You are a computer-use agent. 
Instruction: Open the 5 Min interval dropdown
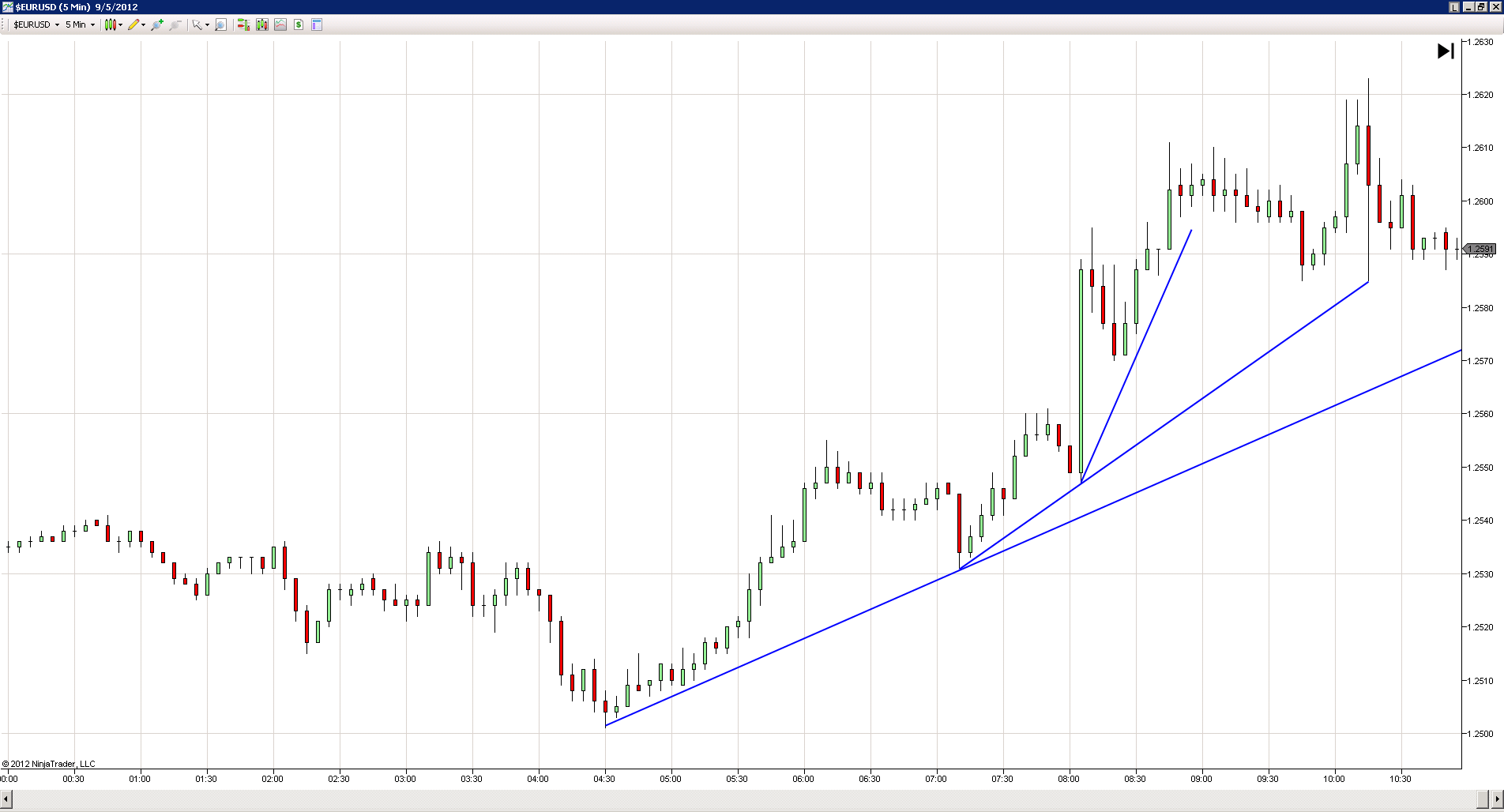[80, 24]
